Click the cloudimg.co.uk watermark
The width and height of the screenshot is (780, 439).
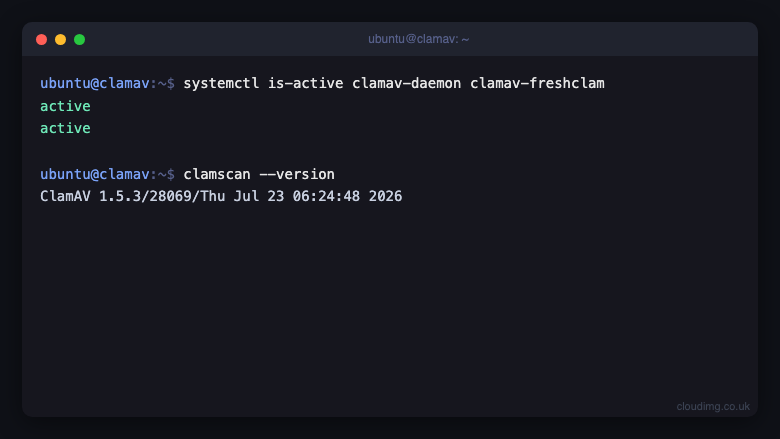click(713, 407)
